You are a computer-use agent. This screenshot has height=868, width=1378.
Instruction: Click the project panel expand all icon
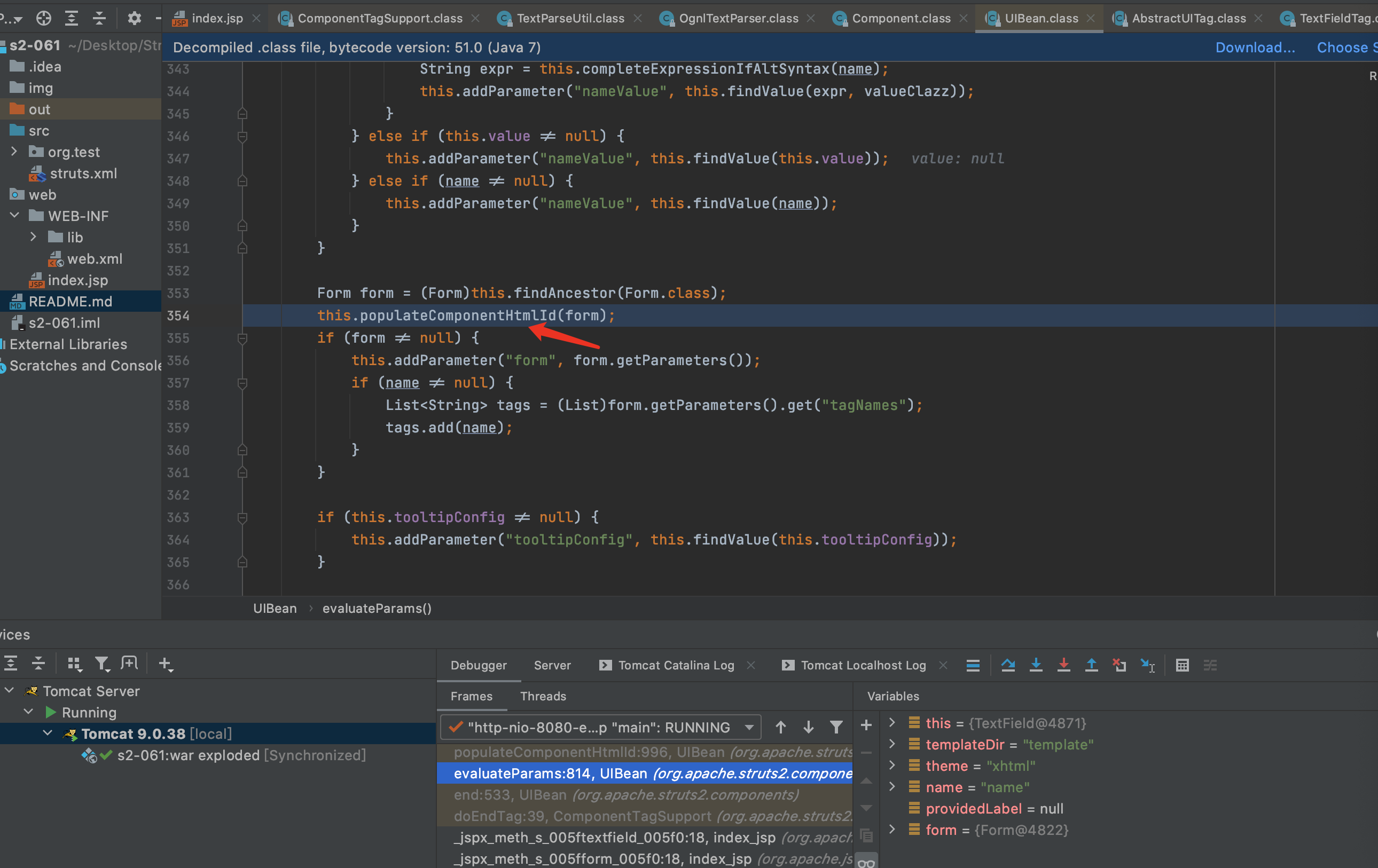click(x=72, y=18)
